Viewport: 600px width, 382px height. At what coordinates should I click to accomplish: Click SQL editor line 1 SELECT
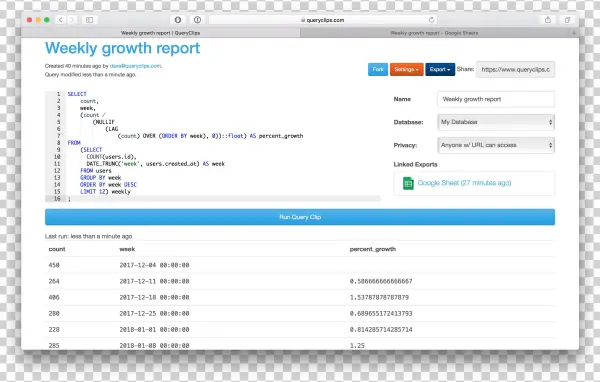click(x=77, y=94)
